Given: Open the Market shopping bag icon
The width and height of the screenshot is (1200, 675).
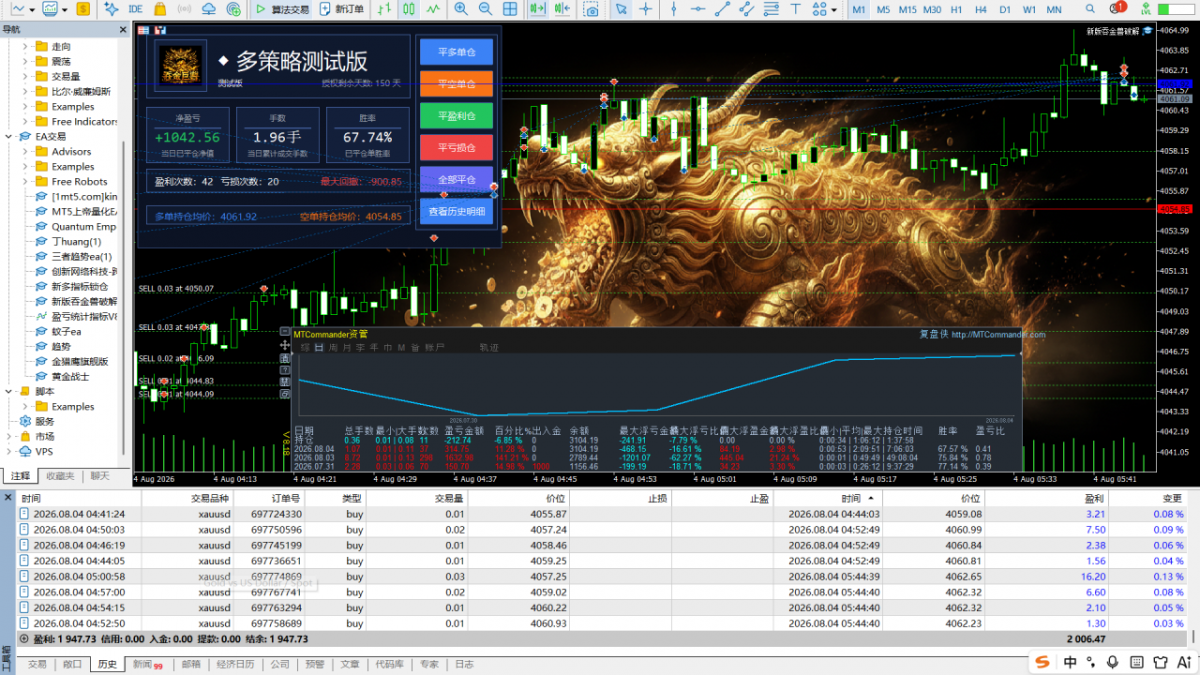Looking at the screenshot, I should coord(159,9).
